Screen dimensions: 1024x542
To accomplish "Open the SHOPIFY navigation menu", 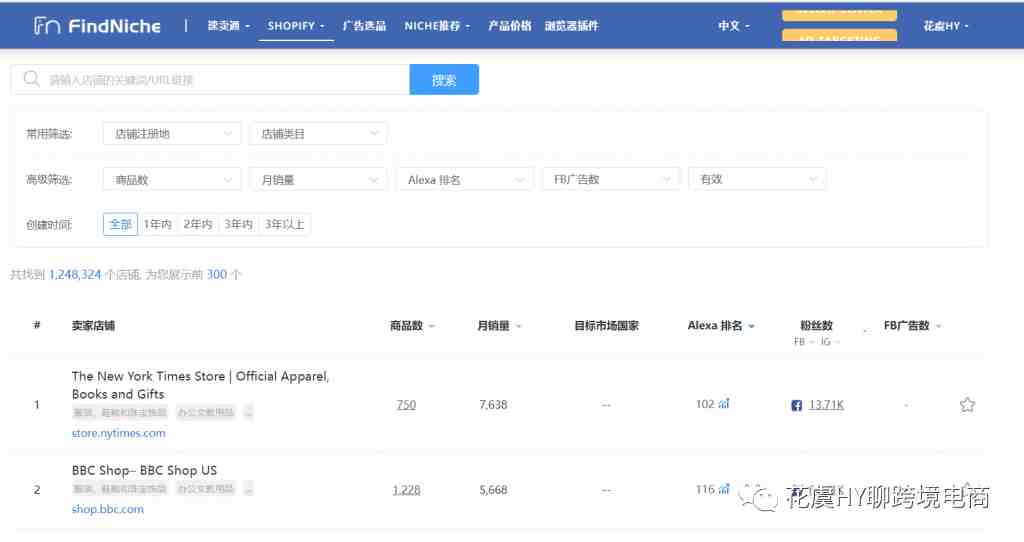I will point(297,26).
